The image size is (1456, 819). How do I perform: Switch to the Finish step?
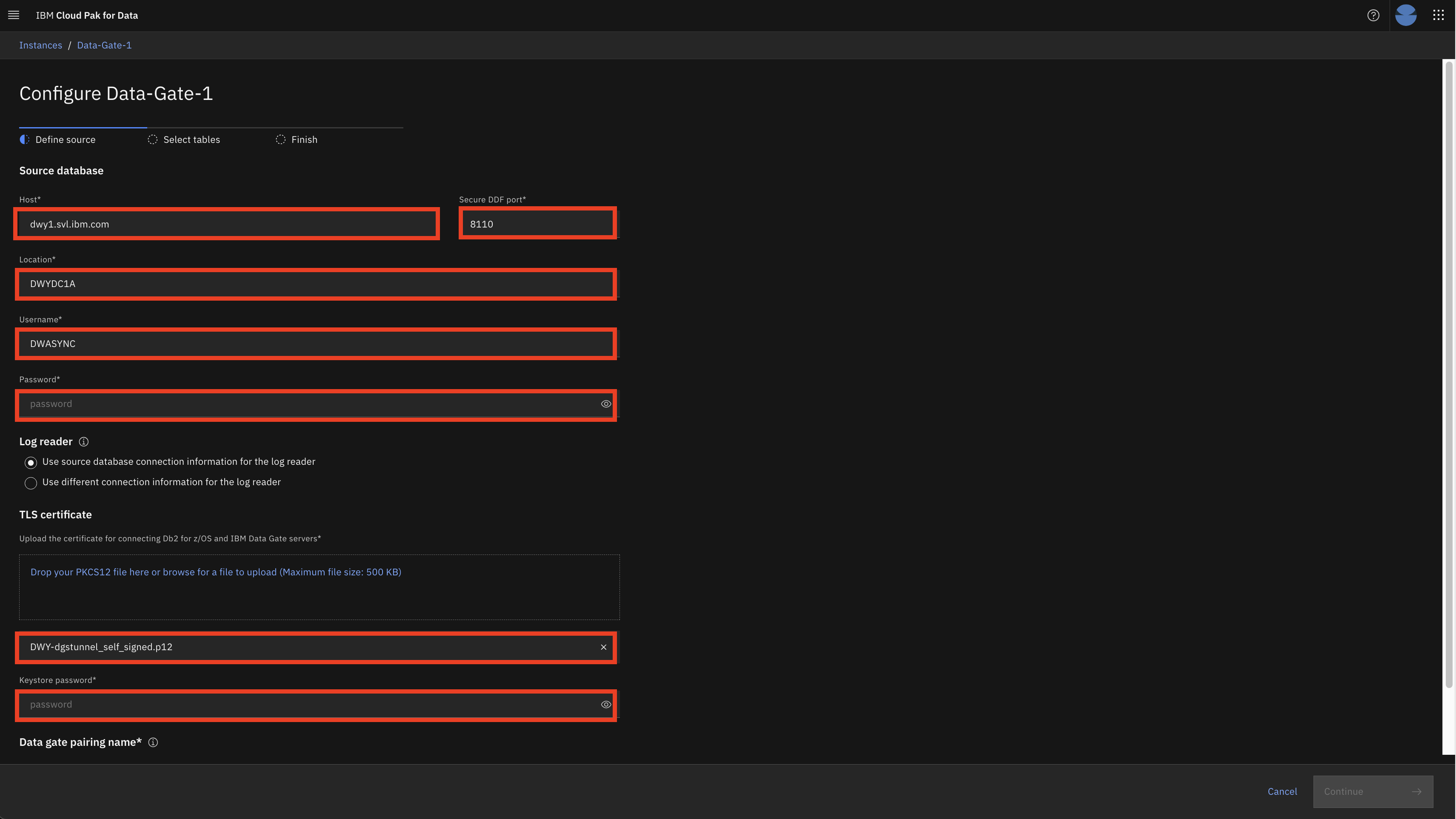click(x=305, y=139)
